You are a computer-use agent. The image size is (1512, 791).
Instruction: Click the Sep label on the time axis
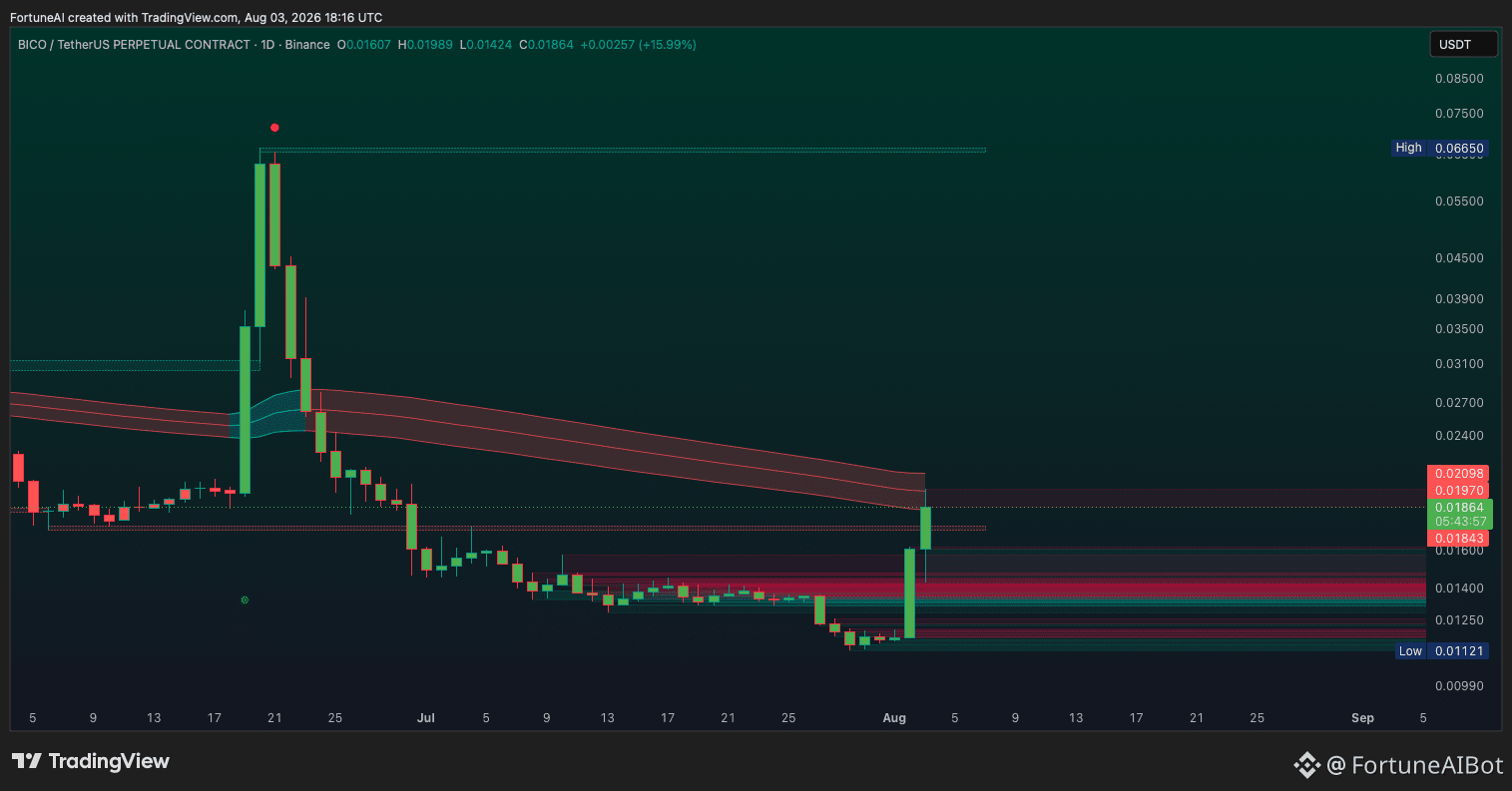(1362, 717)
